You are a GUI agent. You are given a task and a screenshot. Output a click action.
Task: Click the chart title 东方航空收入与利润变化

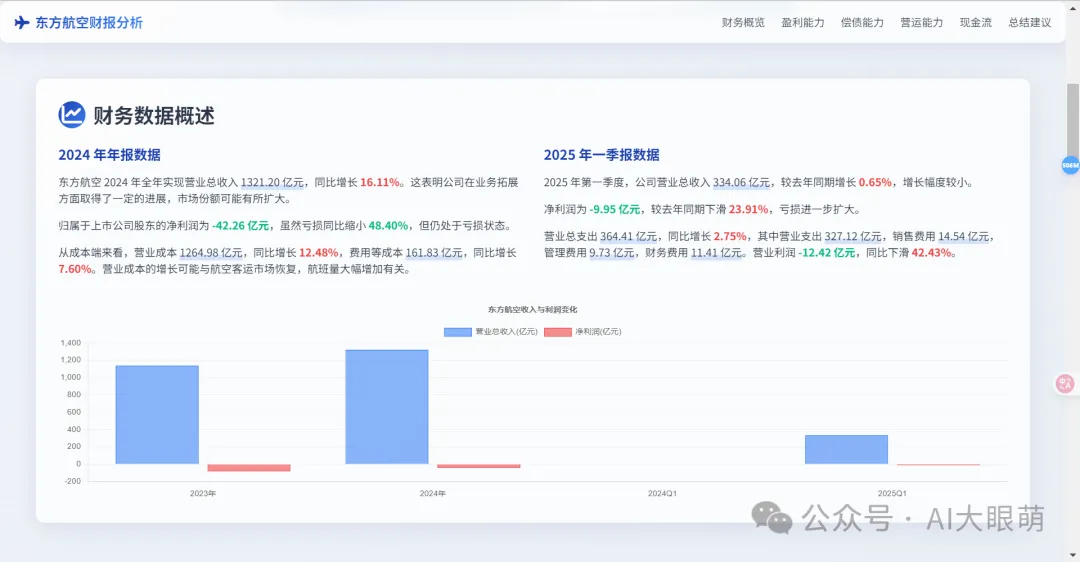[x=532, y=310]
